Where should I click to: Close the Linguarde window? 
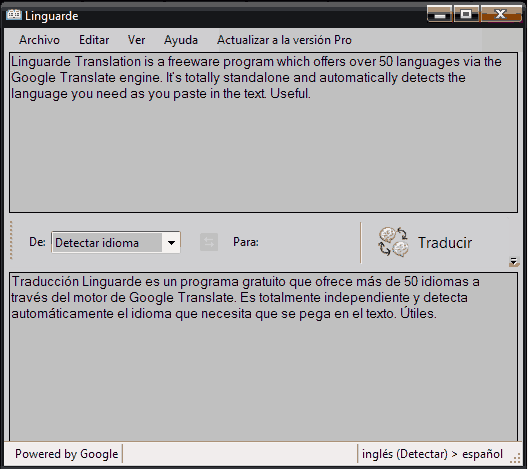tap(501, 14)
